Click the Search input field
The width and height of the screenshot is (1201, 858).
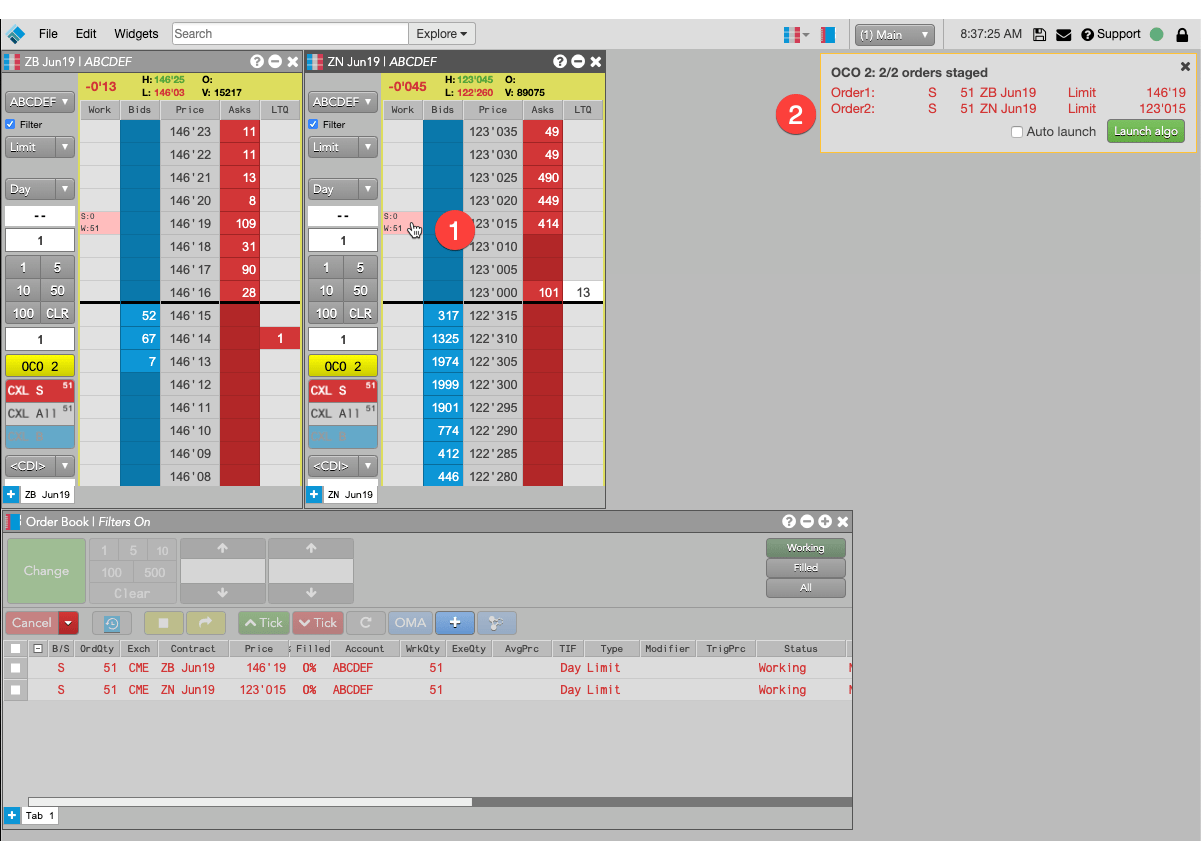point(290,34)
